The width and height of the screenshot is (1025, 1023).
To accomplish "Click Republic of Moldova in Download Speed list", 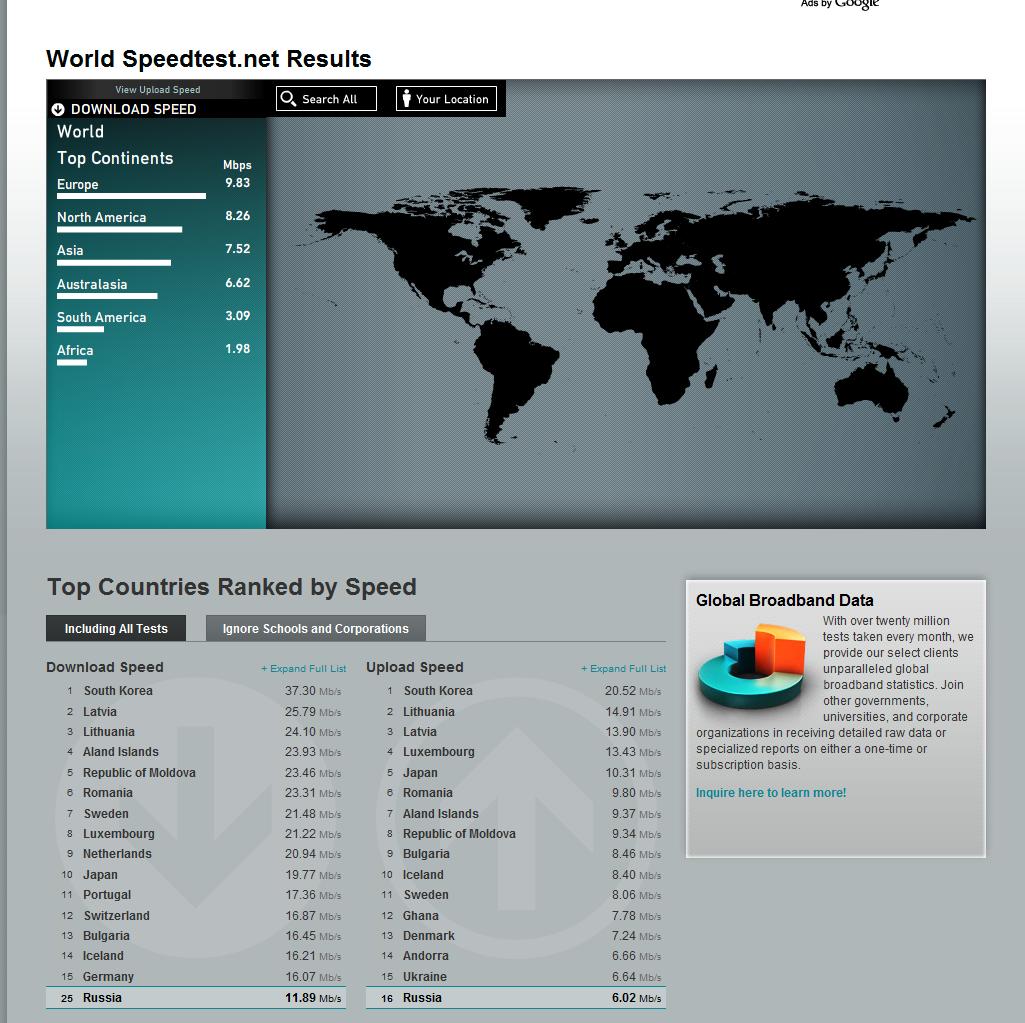I will tap(139, 773).
